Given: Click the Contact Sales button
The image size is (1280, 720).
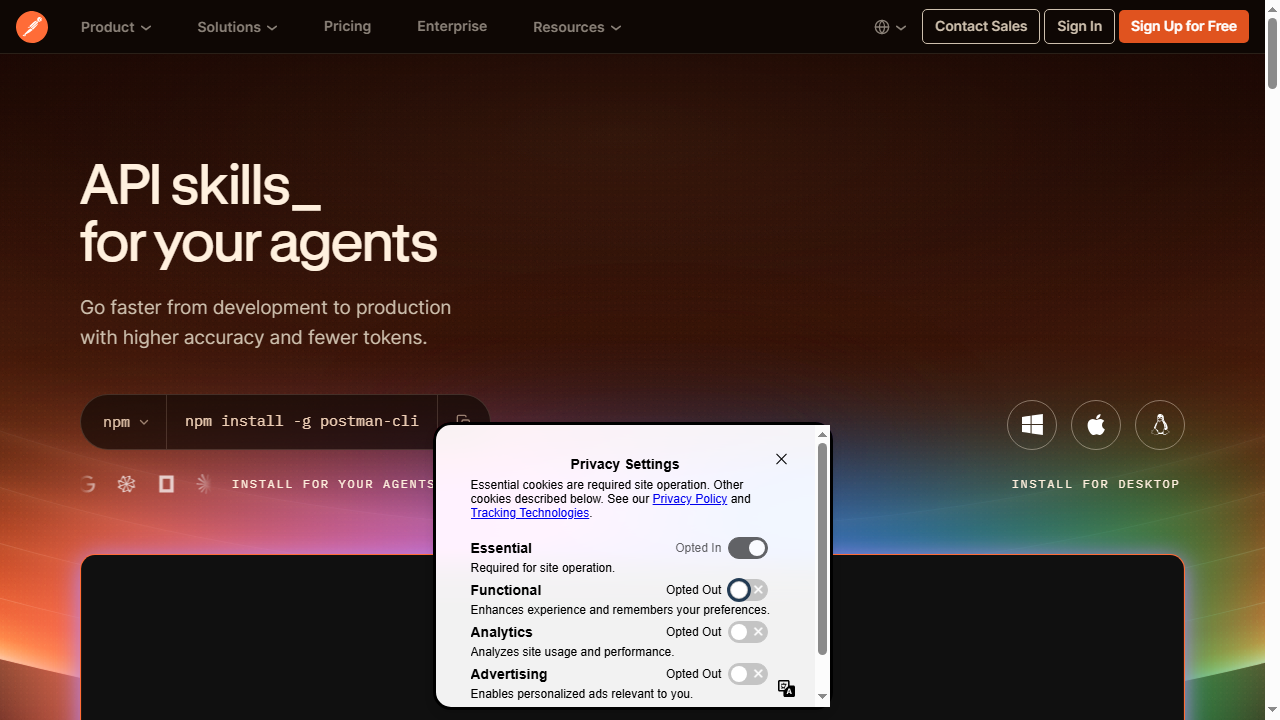Looking at the screenshot, I should click(x=981, y=26).
